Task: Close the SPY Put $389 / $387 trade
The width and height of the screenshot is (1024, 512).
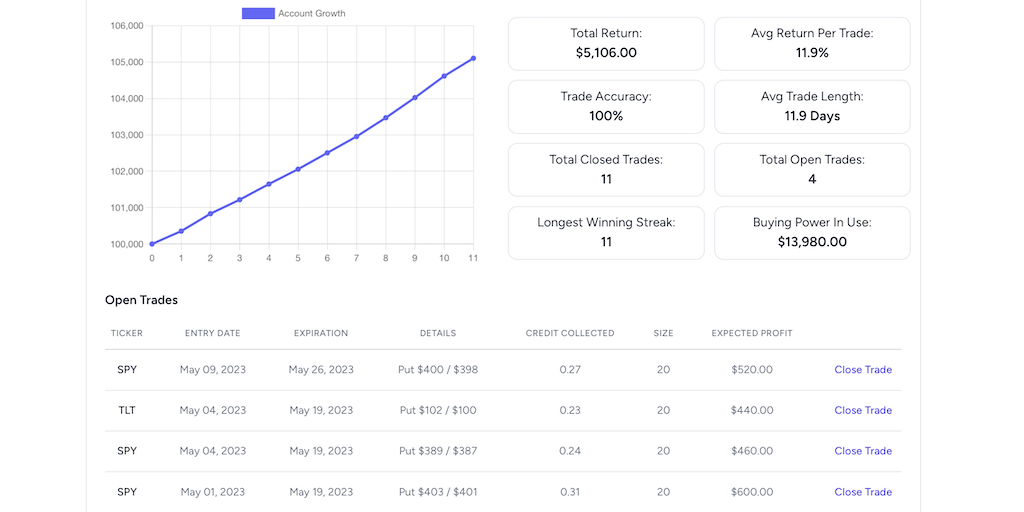Action: [x=862, y=451]
